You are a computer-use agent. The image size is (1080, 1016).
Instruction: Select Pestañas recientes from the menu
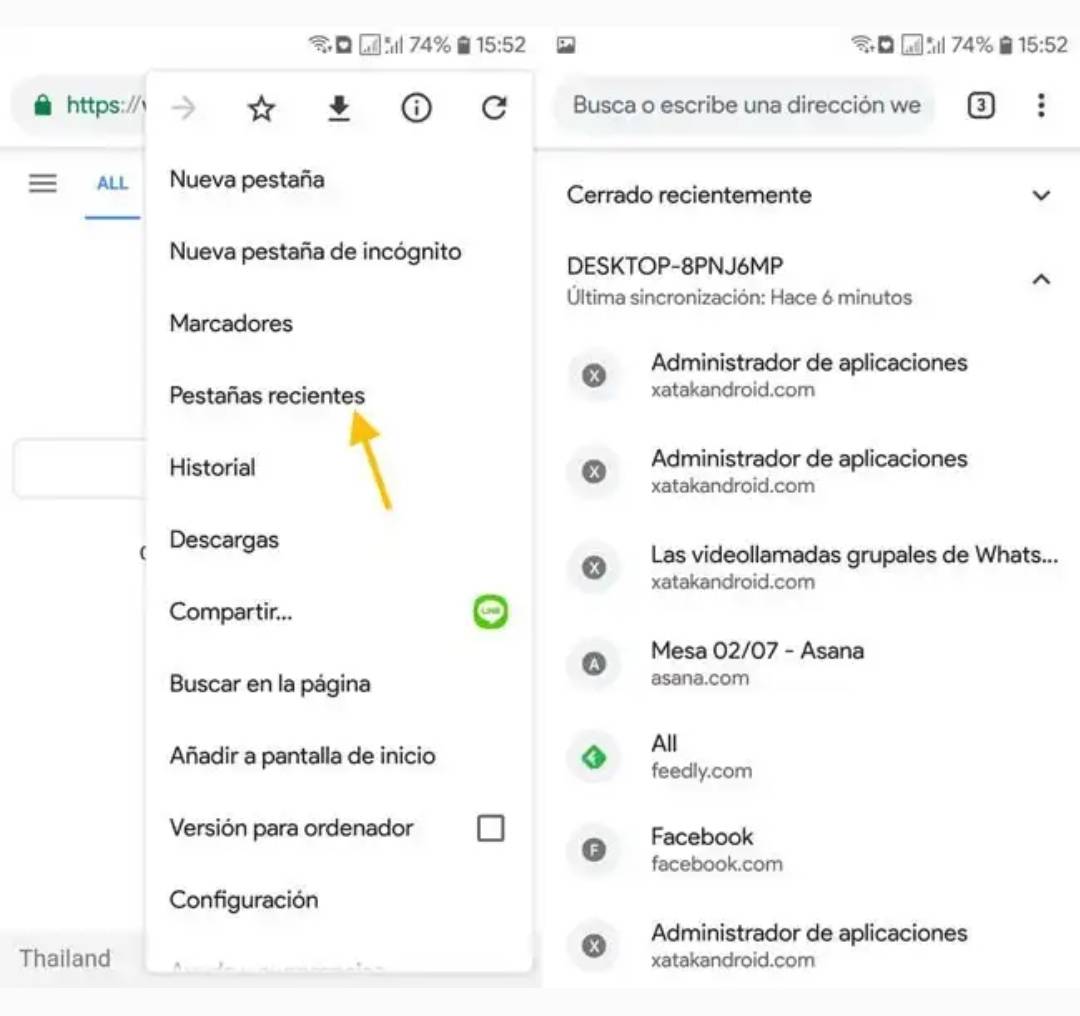click(267, 395)
